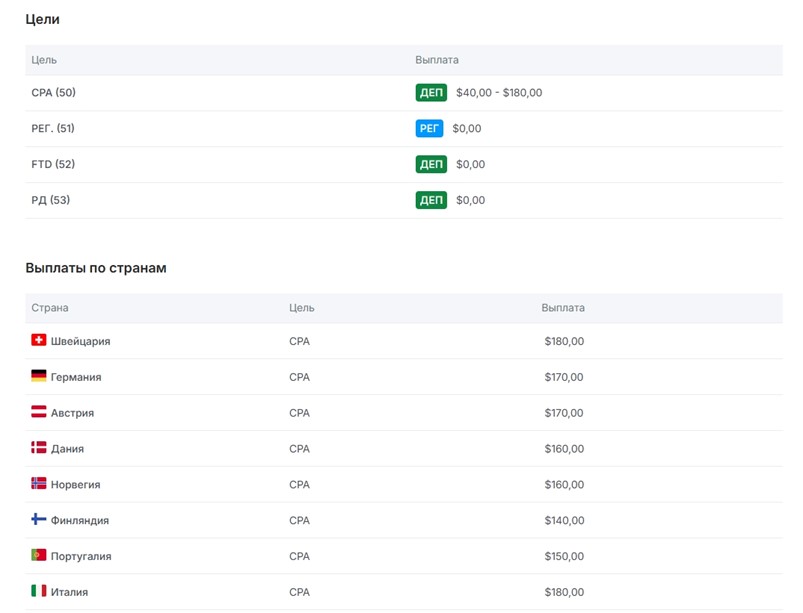Image resolution: width=803 pixels, height=613 pixels.
Task: Click the ДЕП badge in РД row
Action: tap(431, 200)
